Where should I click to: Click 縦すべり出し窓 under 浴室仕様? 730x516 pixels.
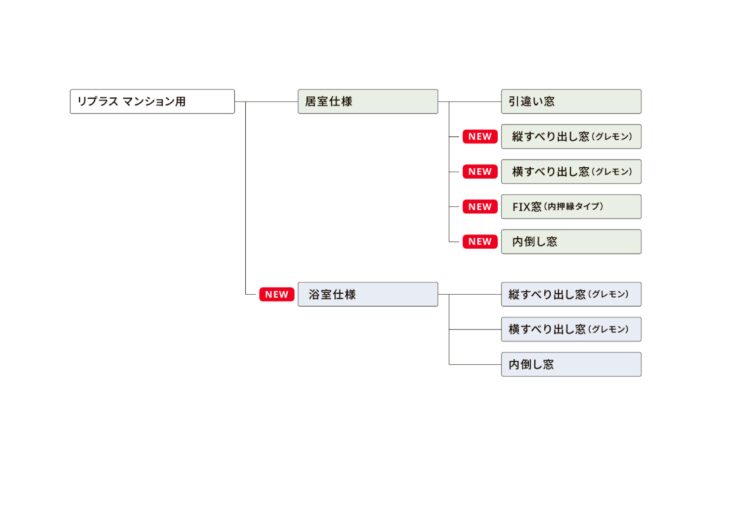[570, 294]
